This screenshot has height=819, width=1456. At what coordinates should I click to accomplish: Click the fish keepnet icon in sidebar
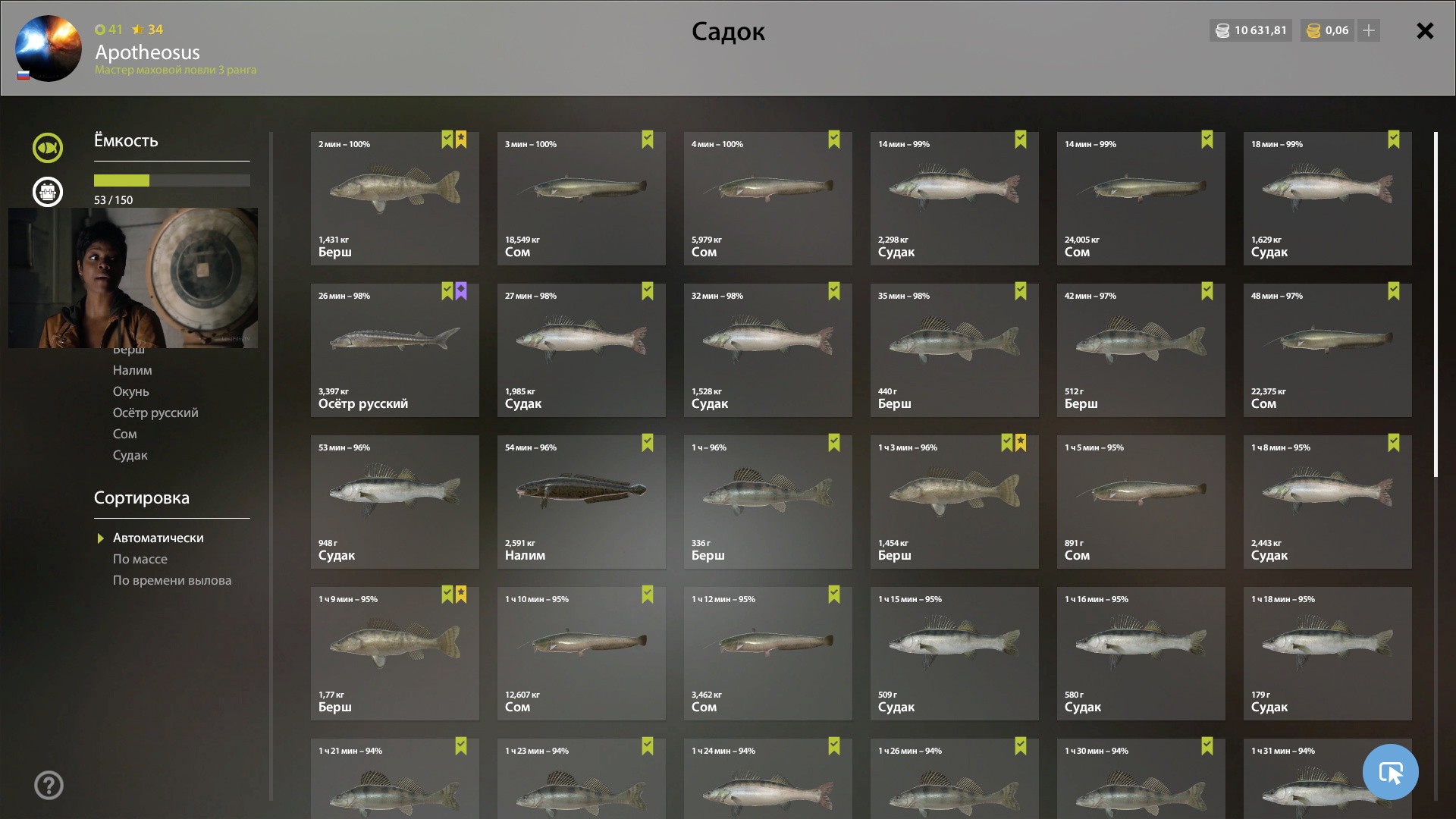[48, 147]
